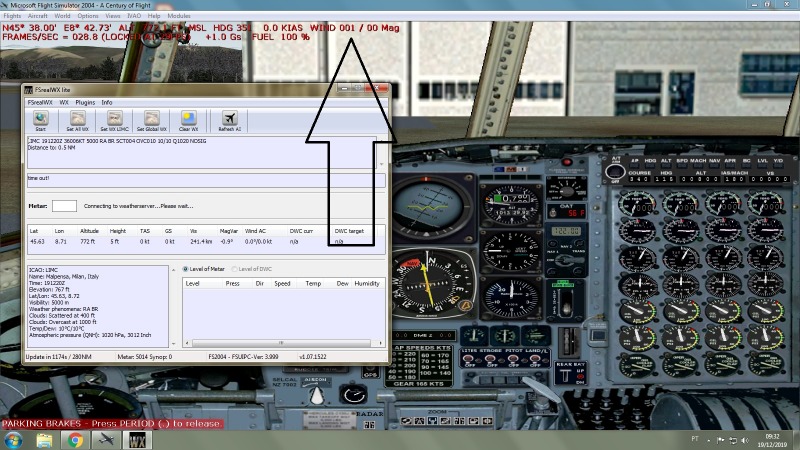The height and width of the screenshot is (450, 800).
Task: Select the Level of DWC radio button
Action: click(x=234, y=269)
